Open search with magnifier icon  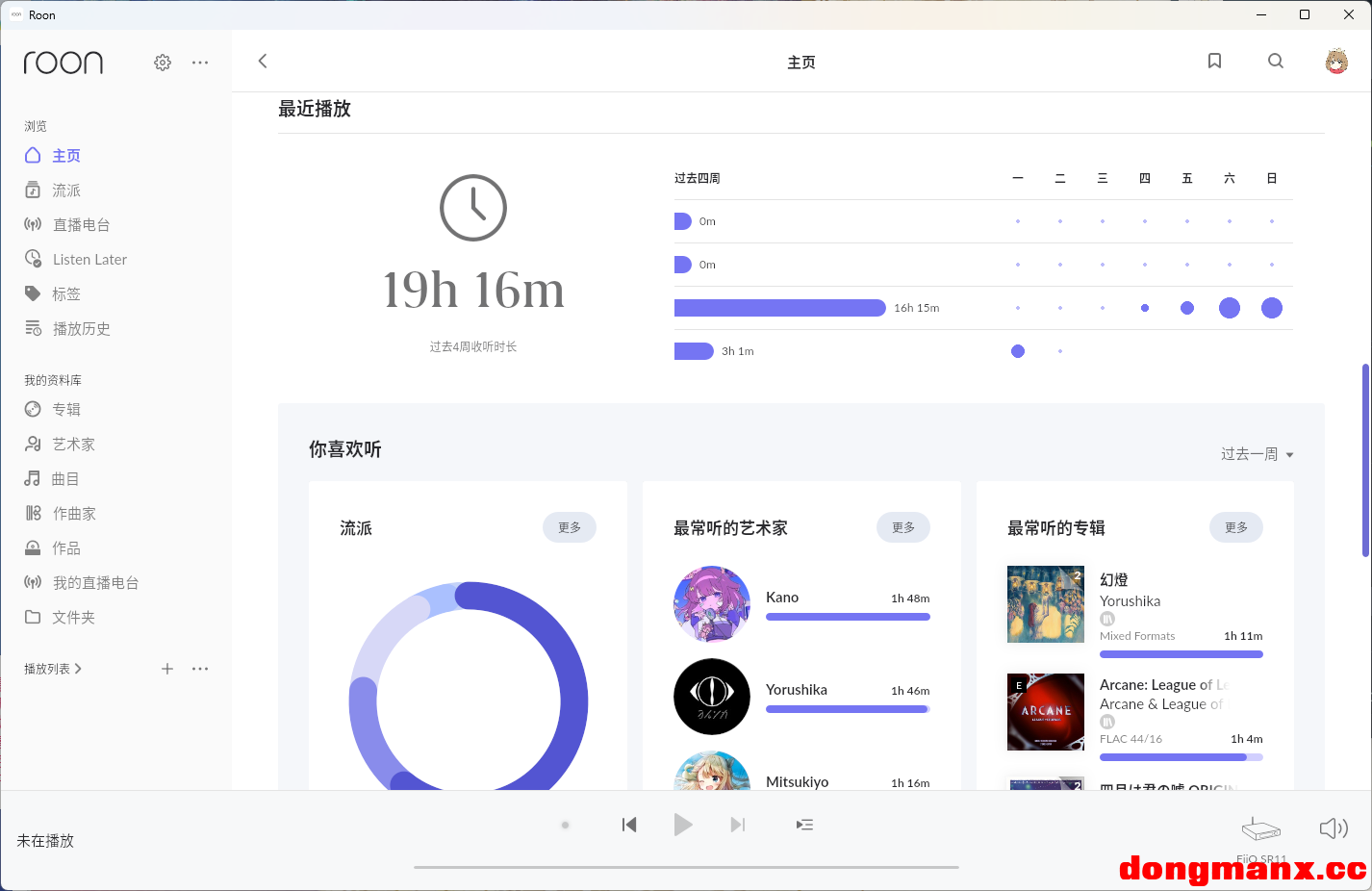tap(1276, 62)
